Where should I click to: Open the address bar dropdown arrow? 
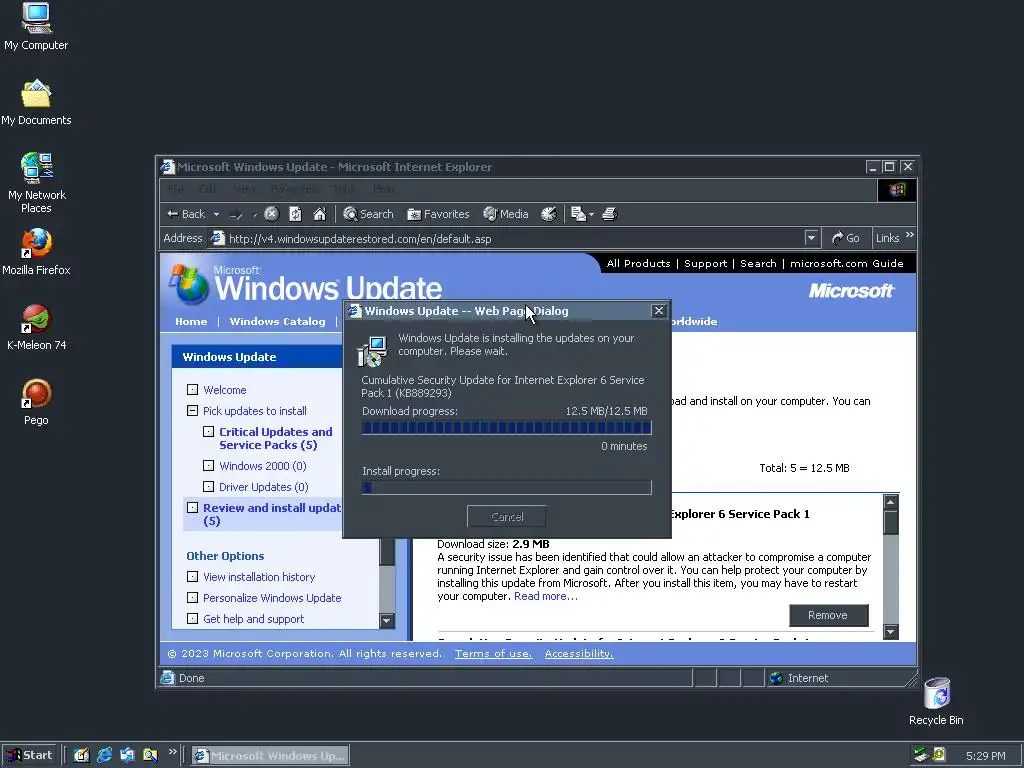[811, 238]
